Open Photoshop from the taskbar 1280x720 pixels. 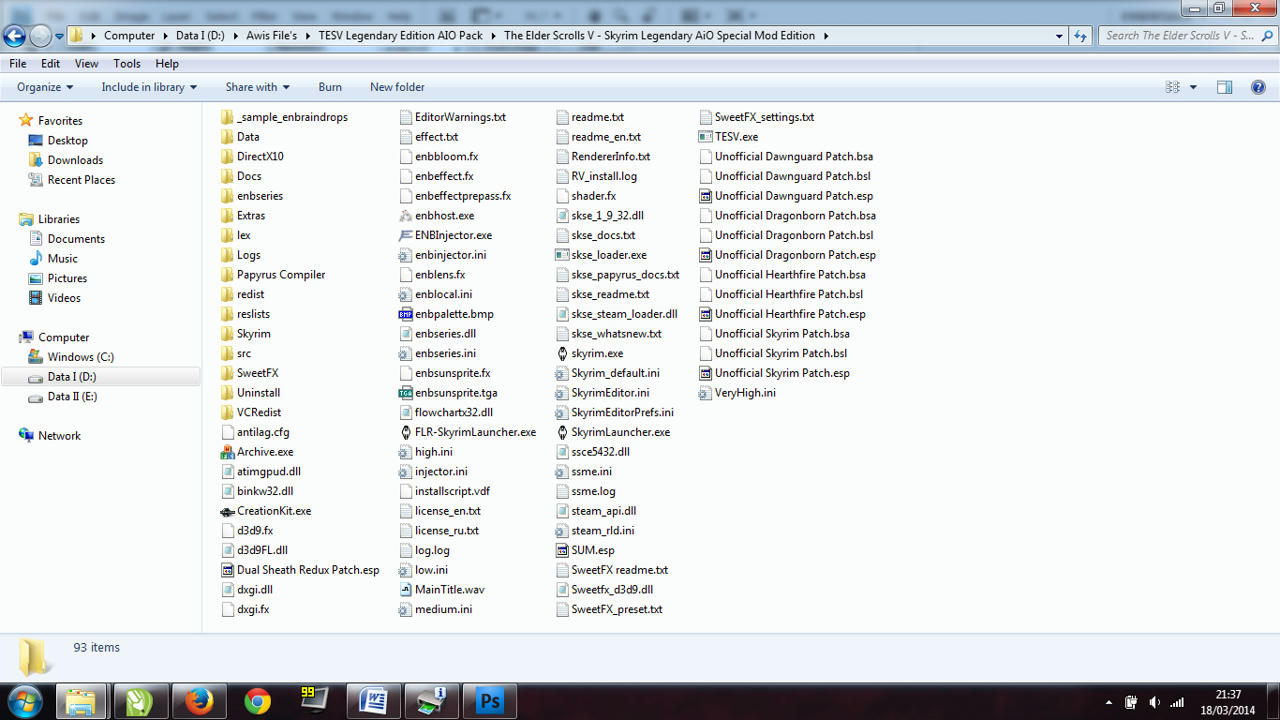490,701
